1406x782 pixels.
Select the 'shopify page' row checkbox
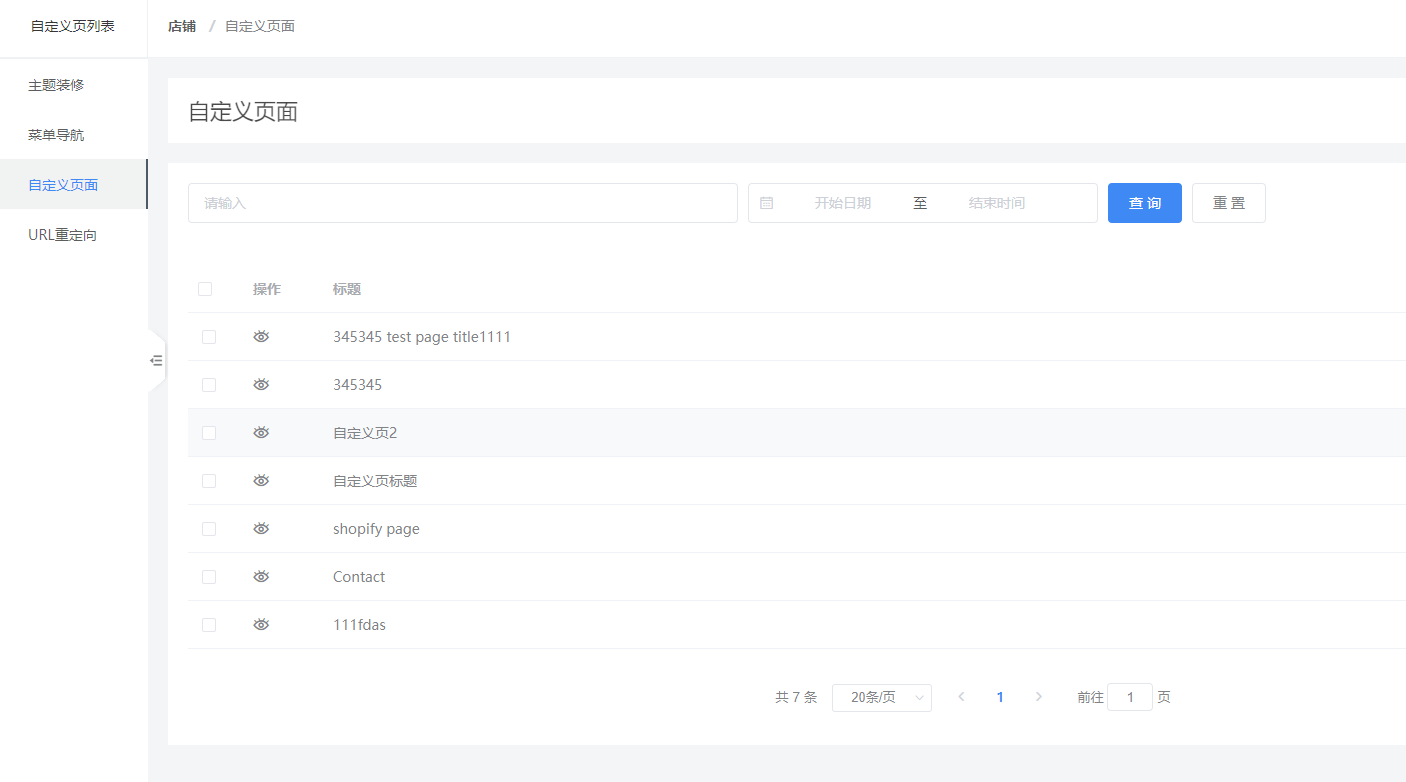pos(209,529)
